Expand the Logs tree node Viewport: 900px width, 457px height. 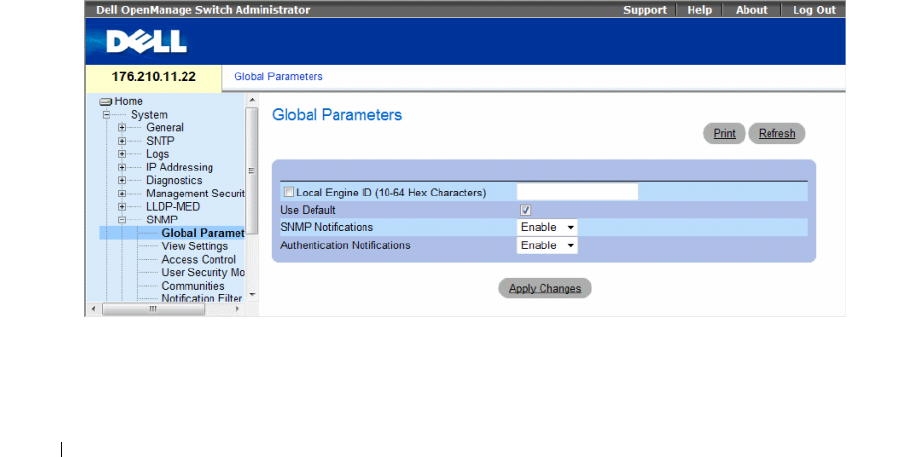(122, 154)
